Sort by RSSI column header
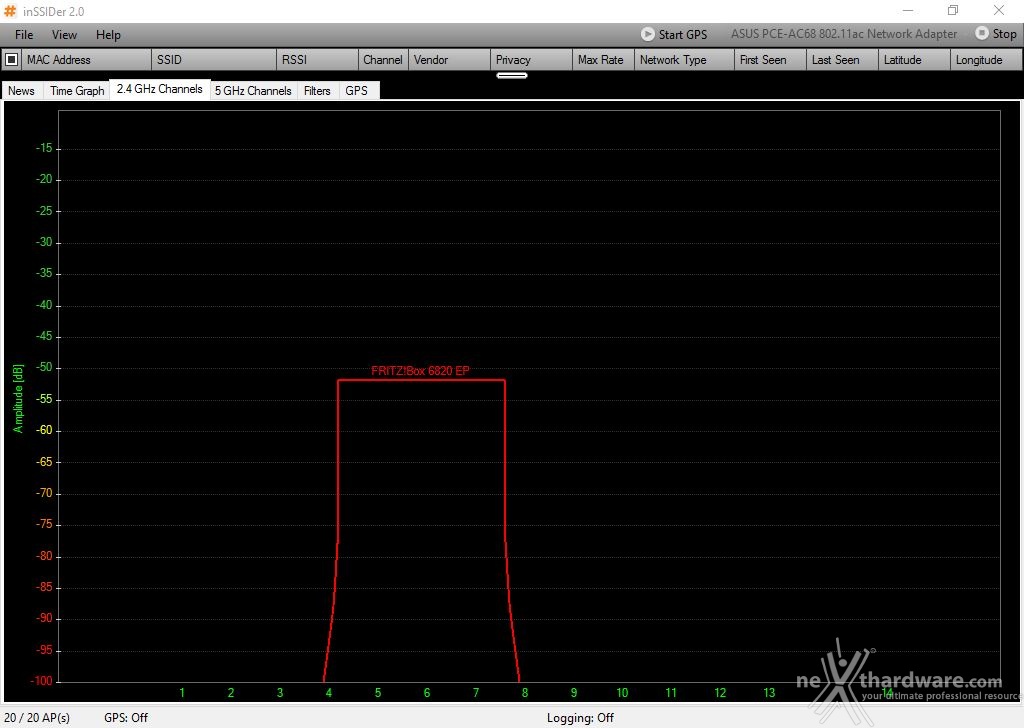 [x=317, y=59]
